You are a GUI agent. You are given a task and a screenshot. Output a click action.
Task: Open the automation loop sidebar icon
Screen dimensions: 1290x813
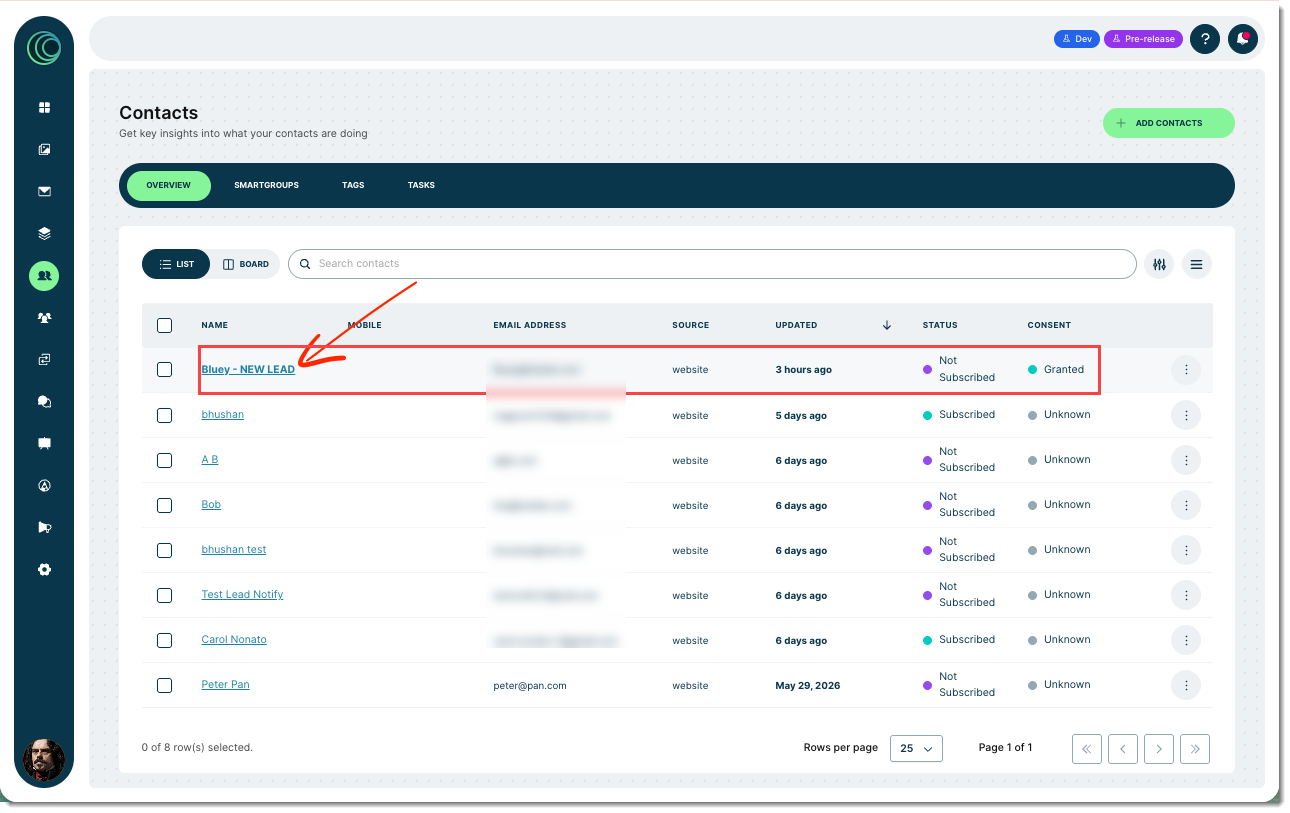tap(44, 360)
